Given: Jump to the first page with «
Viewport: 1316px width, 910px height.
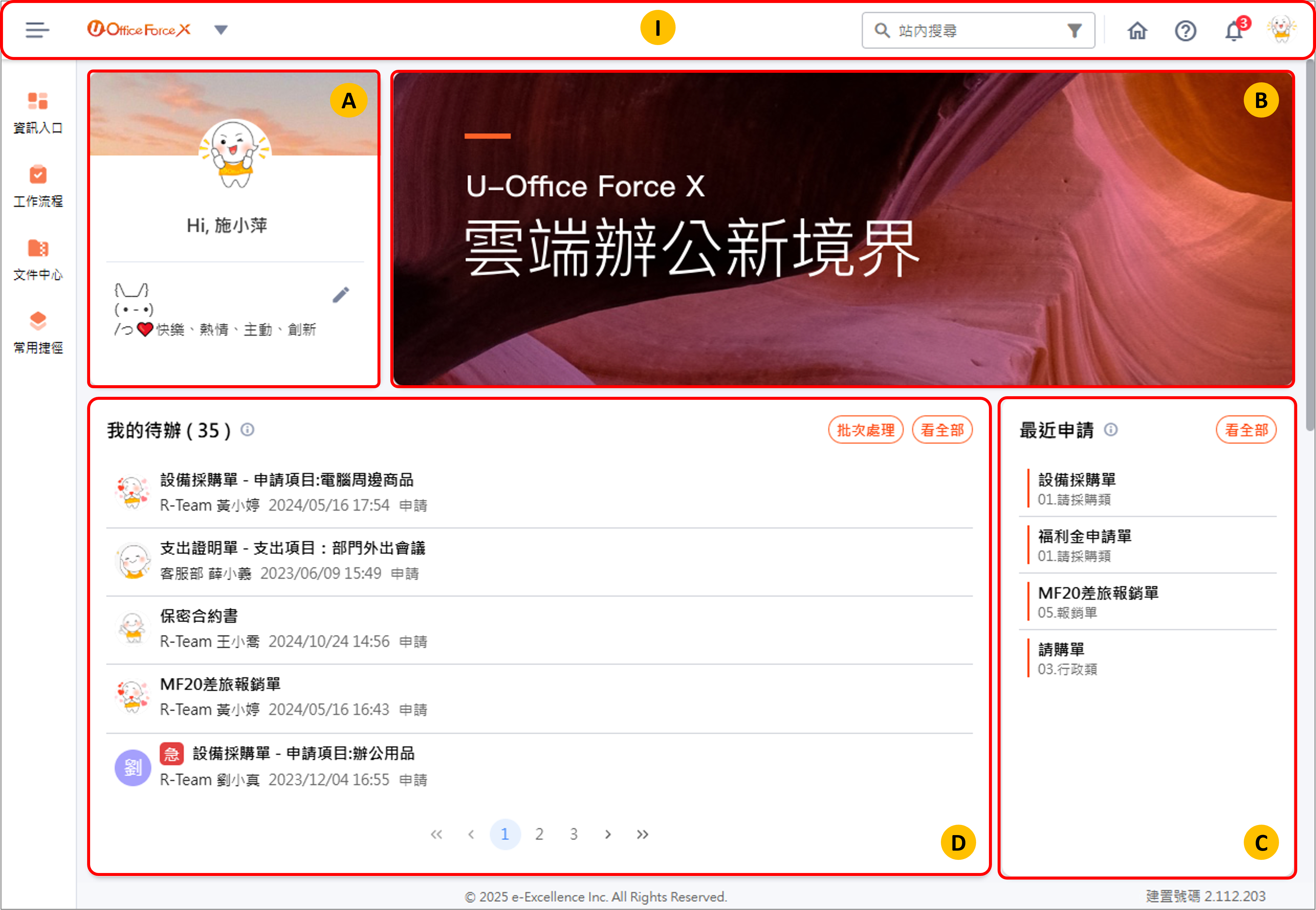Looking at the screenshot, I should [x=436, y=834].
